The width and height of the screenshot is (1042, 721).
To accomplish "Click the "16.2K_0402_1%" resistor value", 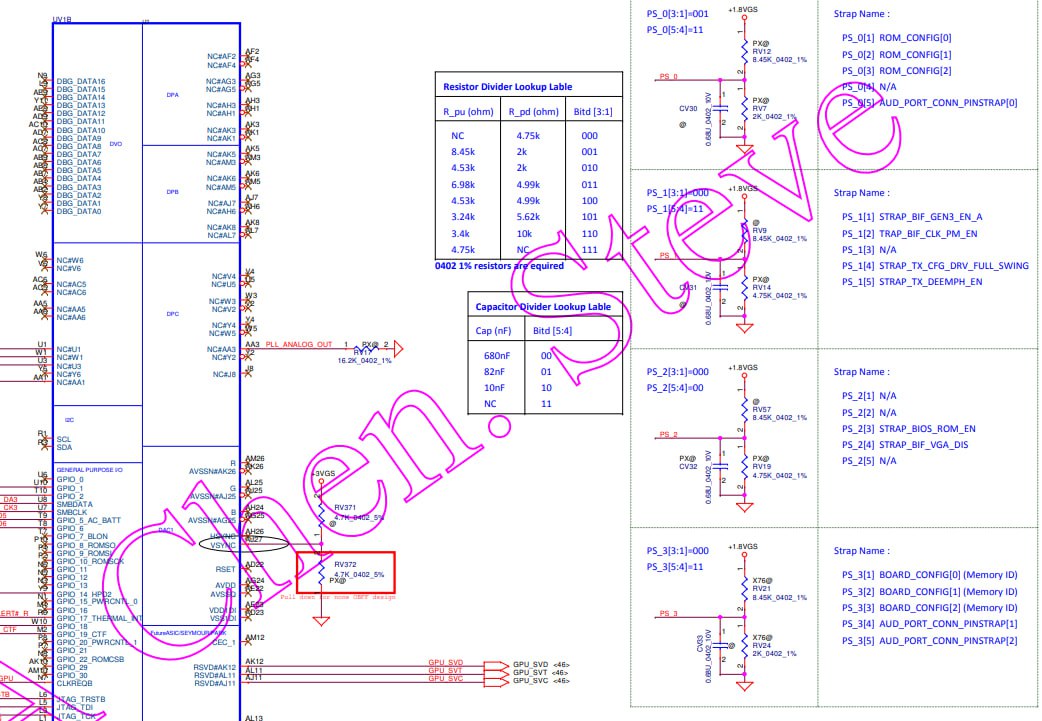I will click(364, 361).
